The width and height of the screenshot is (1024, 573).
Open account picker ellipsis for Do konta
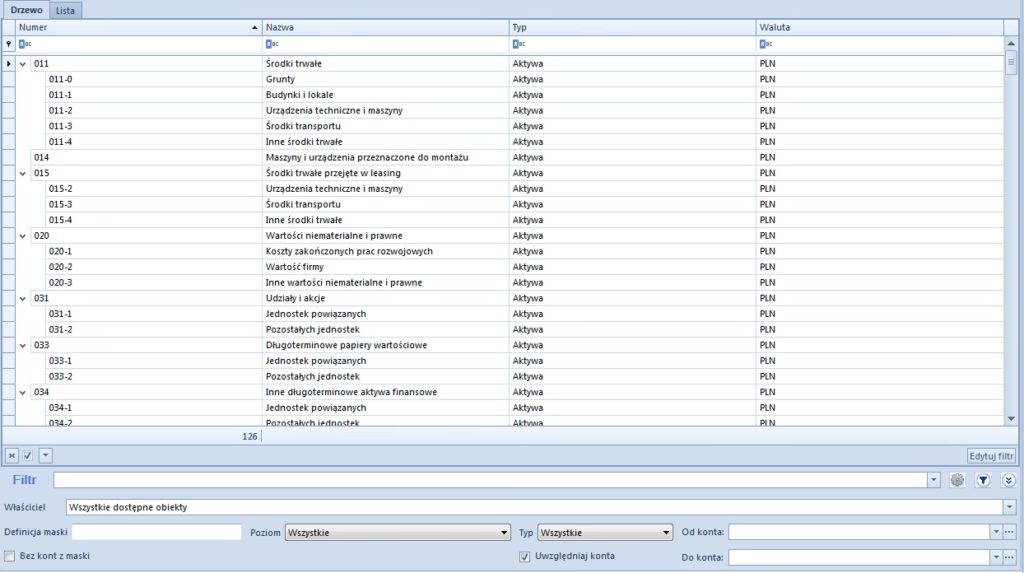(x=1009, y=557)
